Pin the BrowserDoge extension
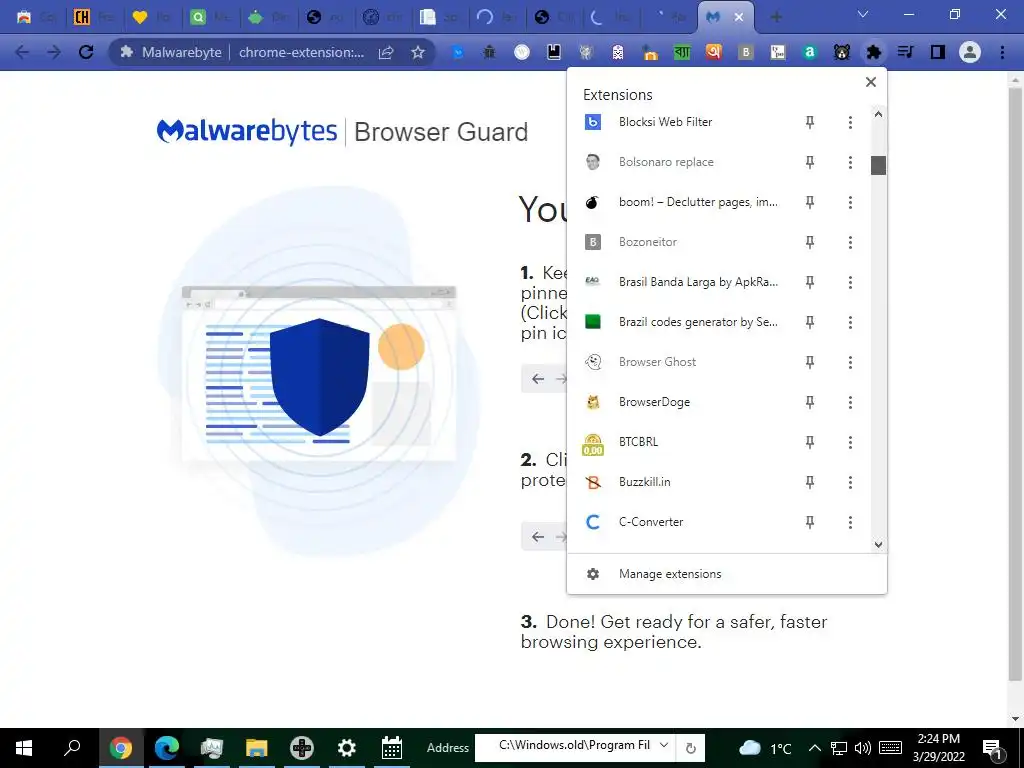 810,402
